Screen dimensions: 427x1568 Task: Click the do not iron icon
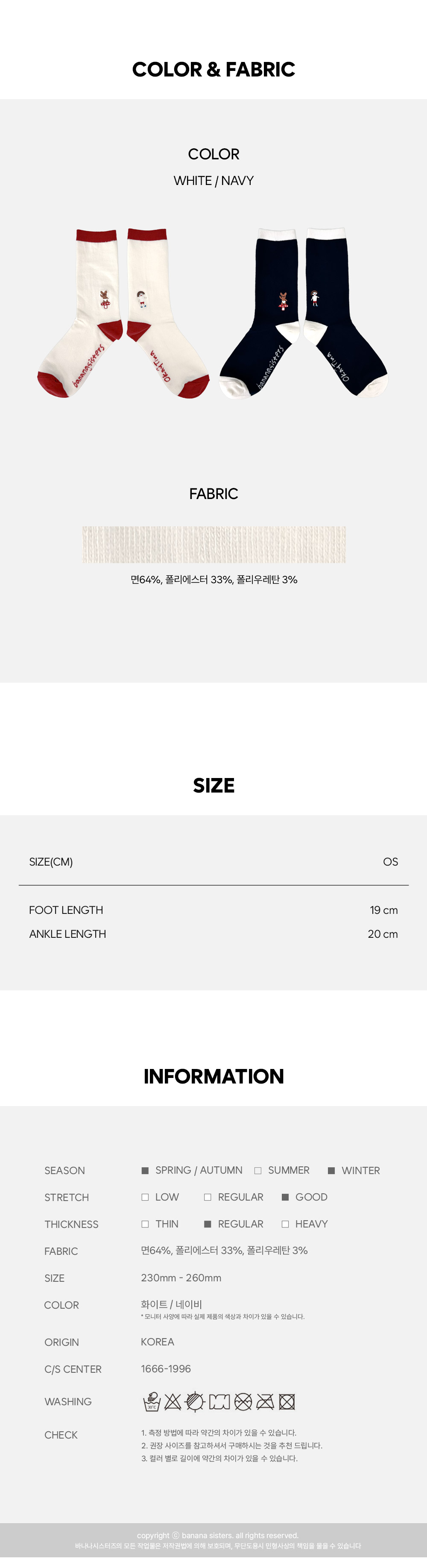[x=265, y=1402]
